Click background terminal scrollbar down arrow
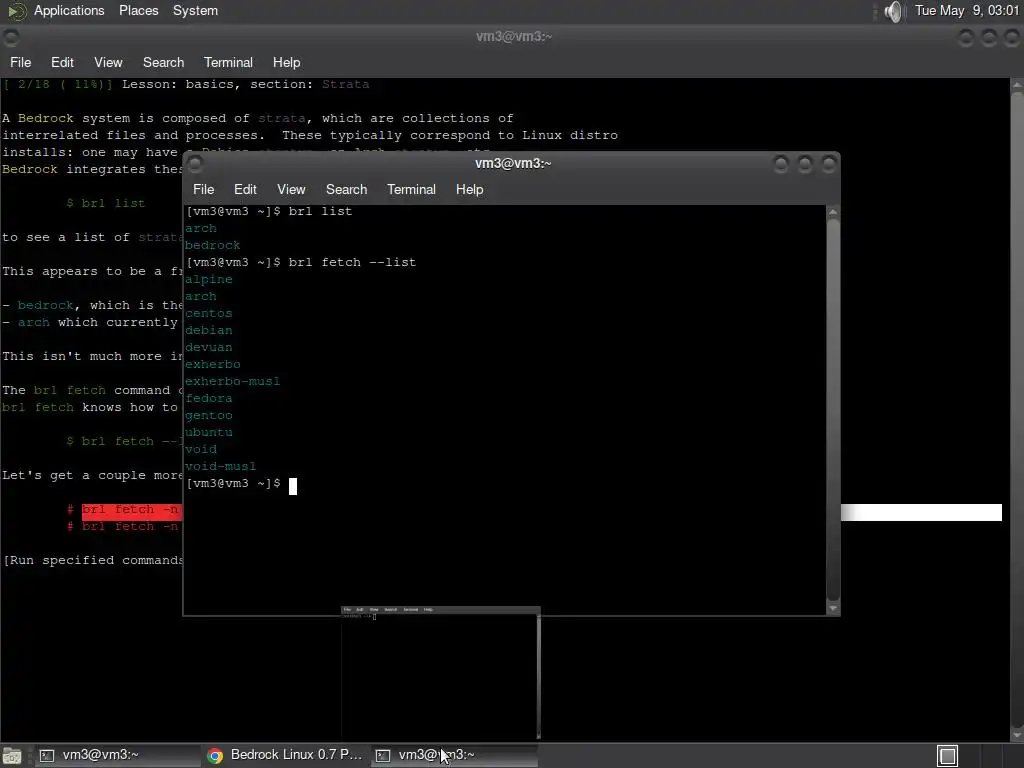Viewport: 1024px width, 768px height. [x=1017, y=735]
